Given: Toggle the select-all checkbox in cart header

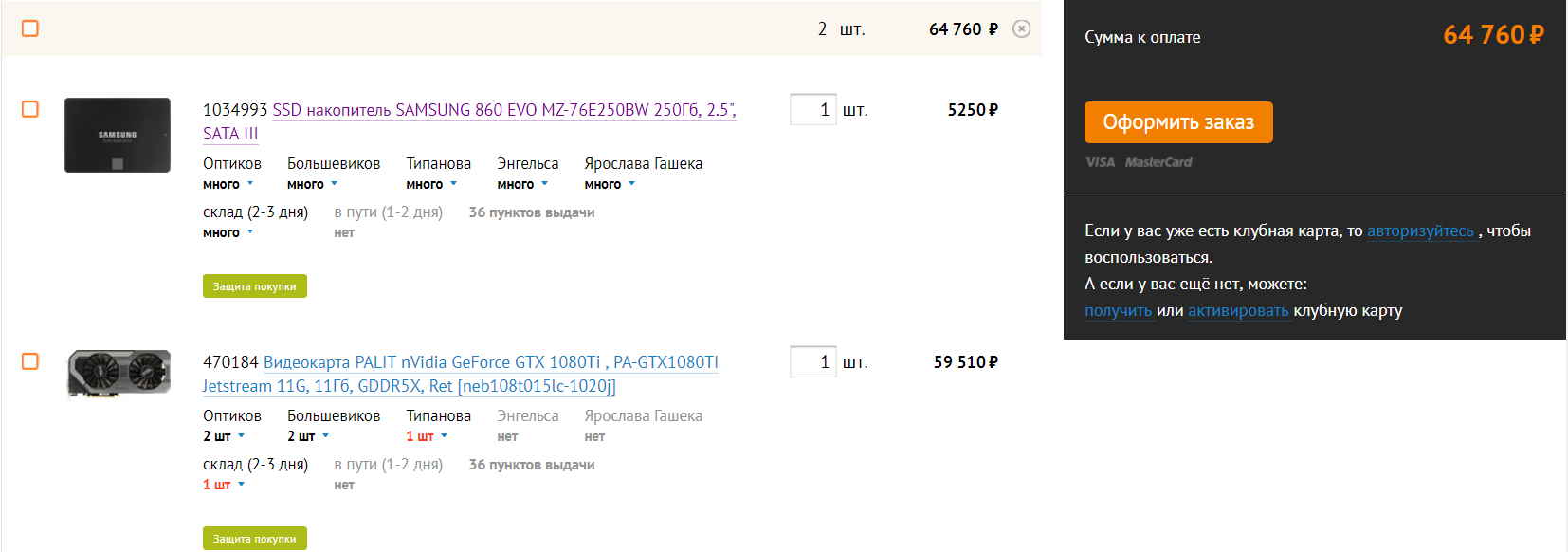Looking at the screenshot, I should 30,28.
